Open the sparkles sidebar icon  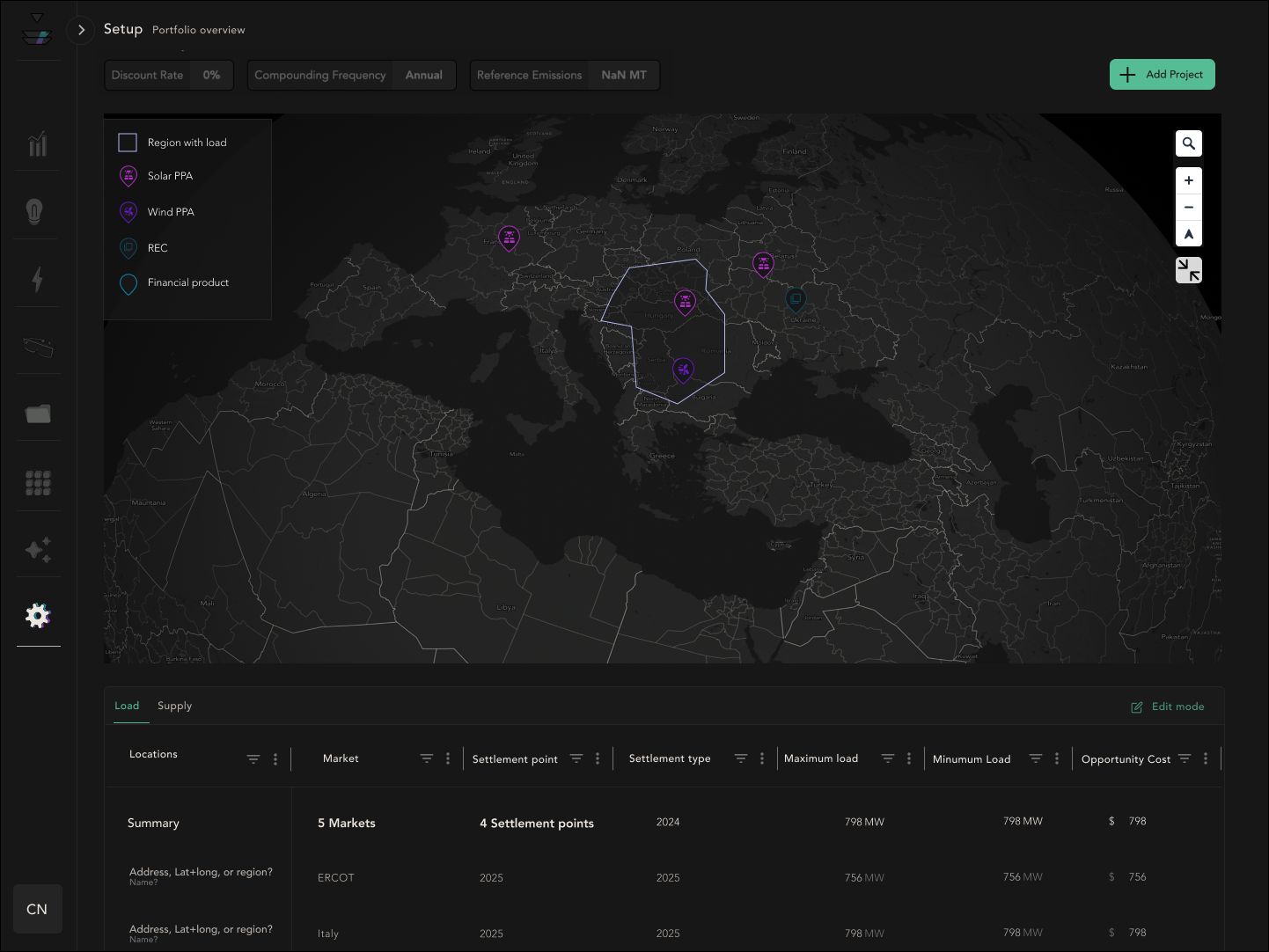[38, 550]
